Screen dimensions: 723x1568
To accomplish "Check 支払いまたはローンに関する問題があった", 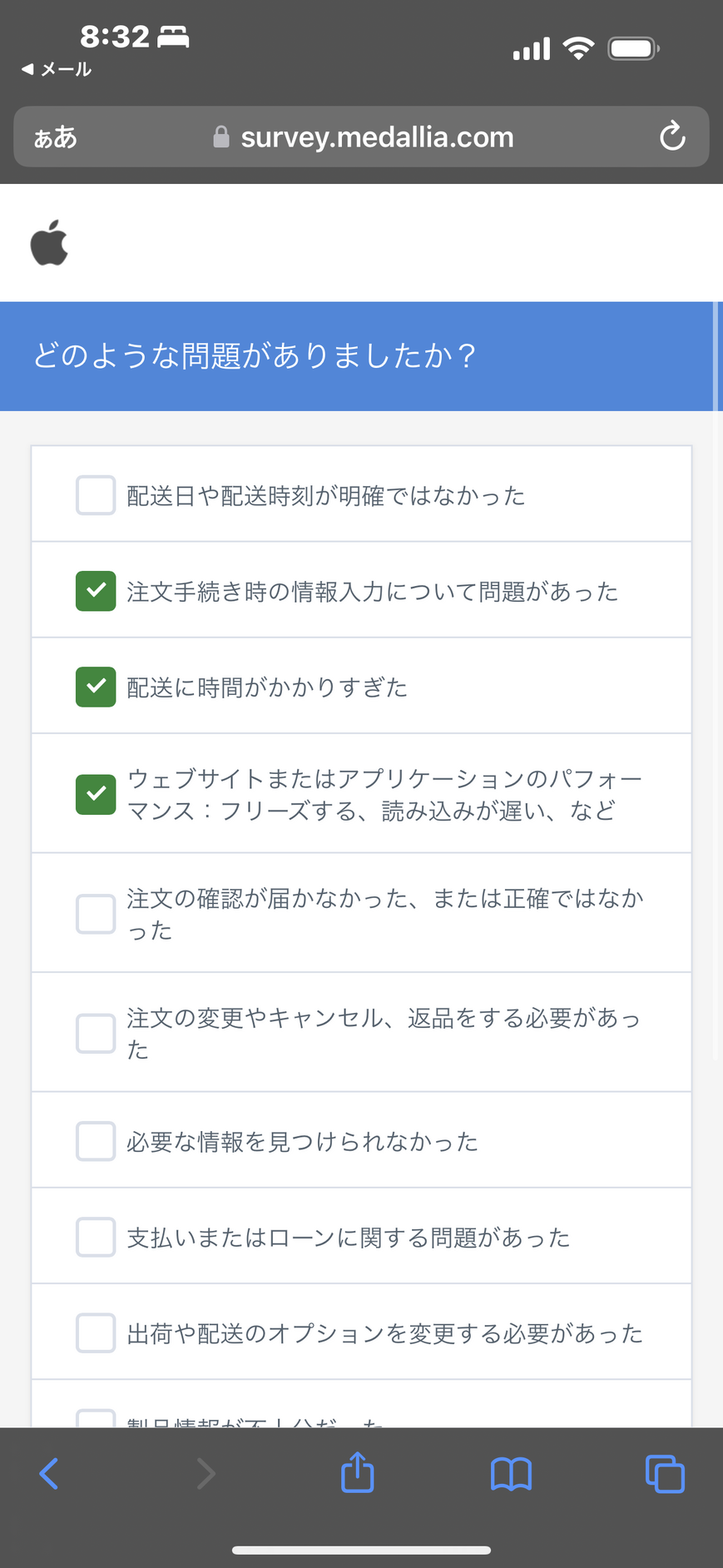I will 96,1237.
